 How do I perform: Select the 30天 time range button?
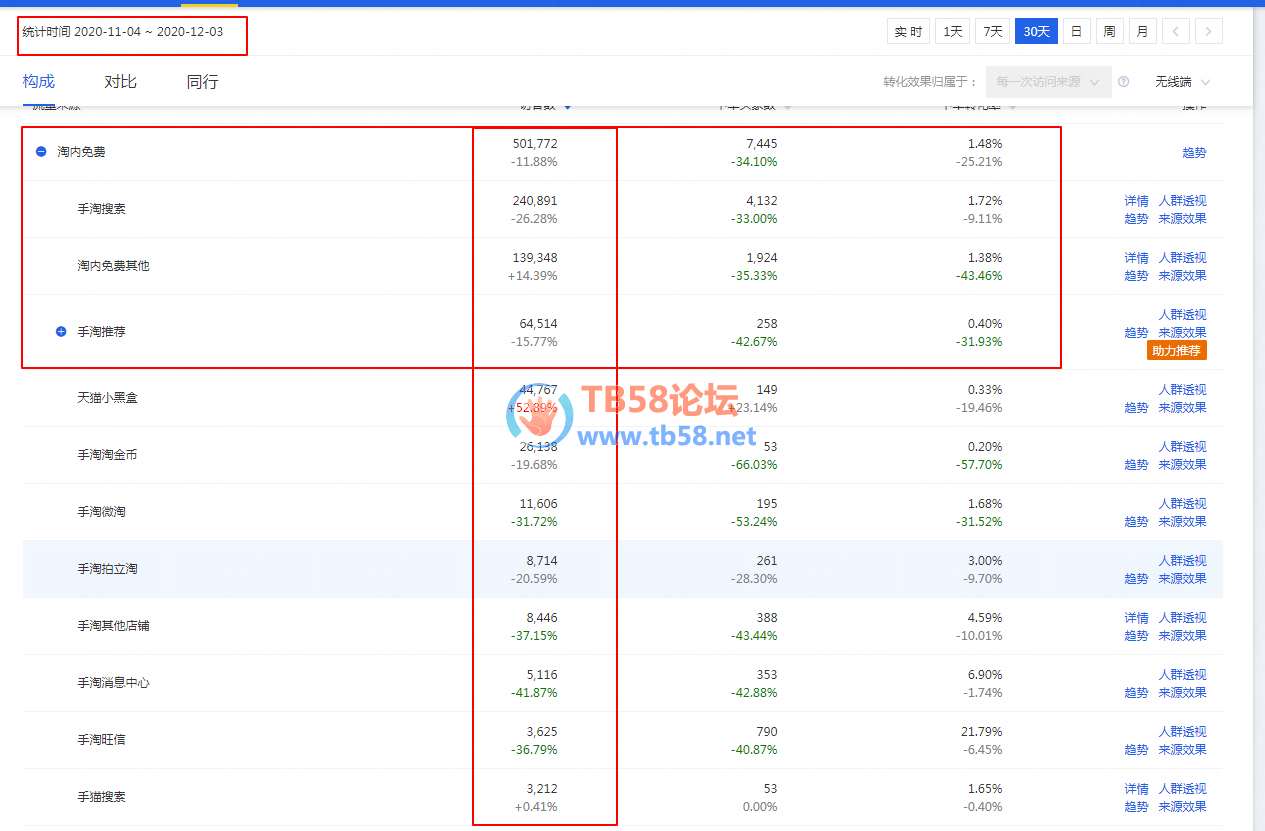click(x=1035, y=32)
